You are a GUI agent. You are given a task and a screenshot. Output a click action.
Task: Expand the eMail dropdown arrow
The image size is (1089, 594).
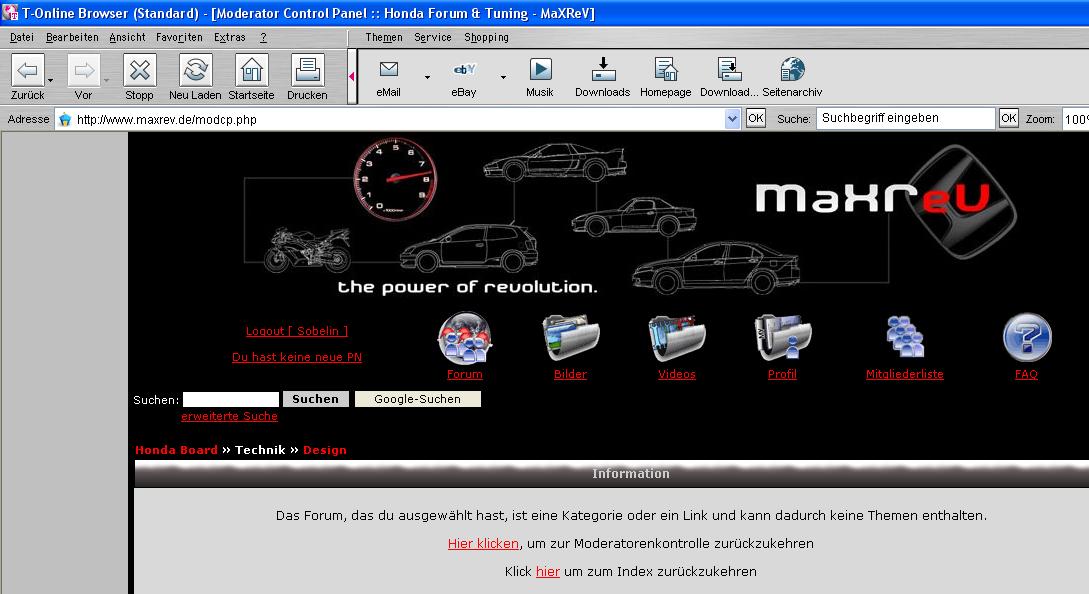pyautogui.click(x=427, y=77)
